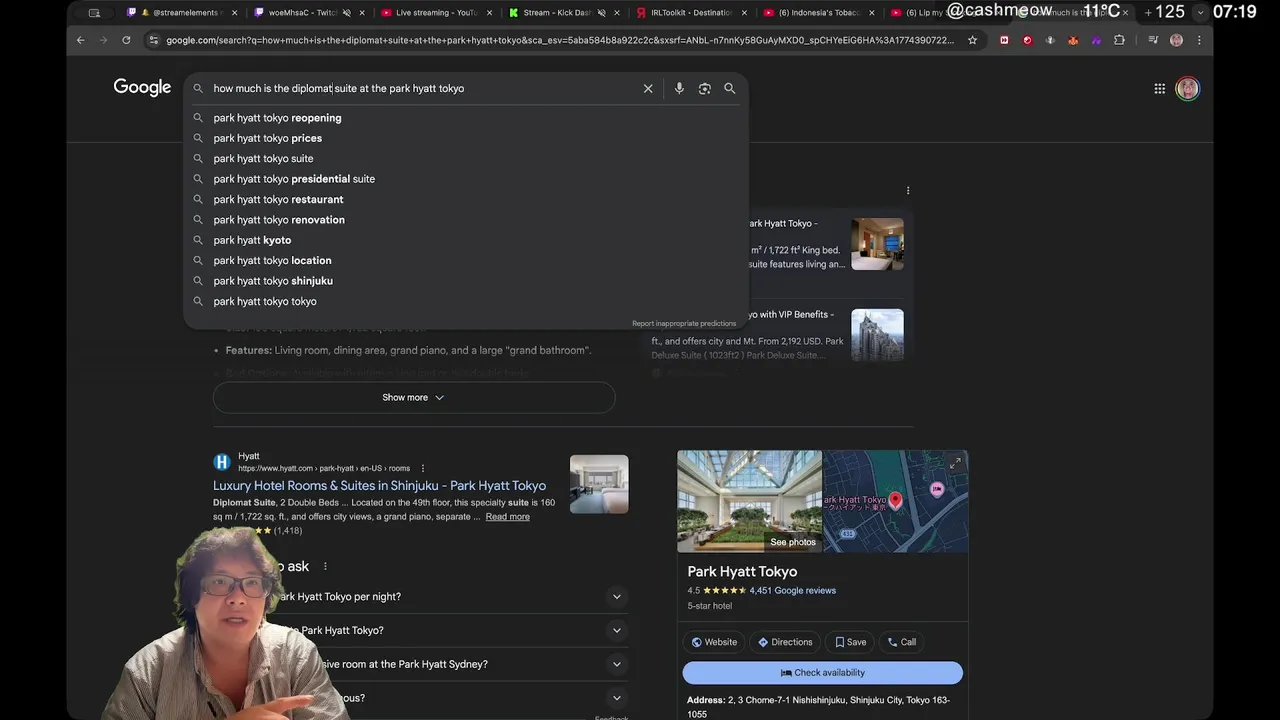
Task: Click the red map pin for Park Hyatt Tokyo
Action: (x=895, y=500)
